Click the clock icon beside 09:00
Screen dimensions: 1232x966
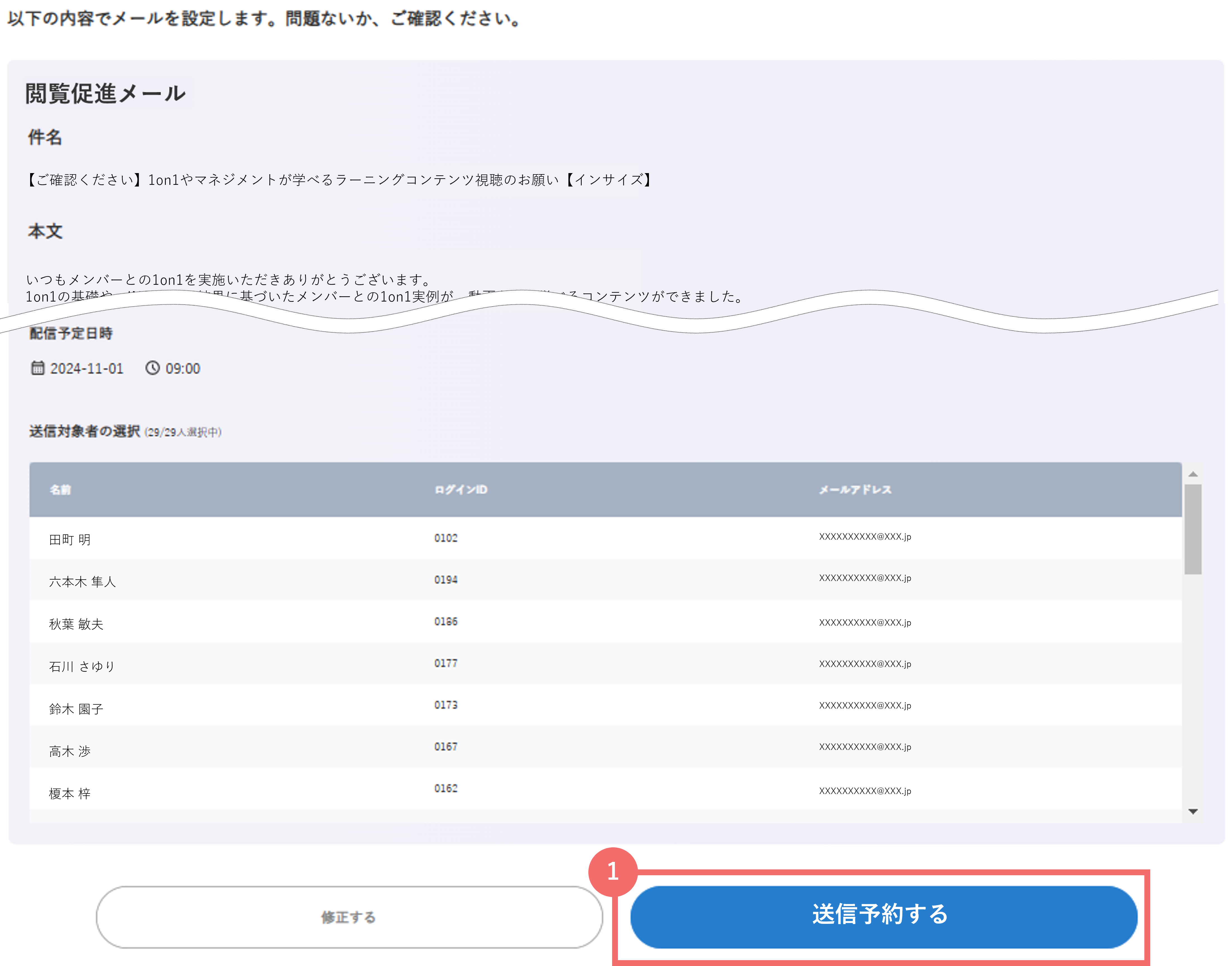pos(153,368)
